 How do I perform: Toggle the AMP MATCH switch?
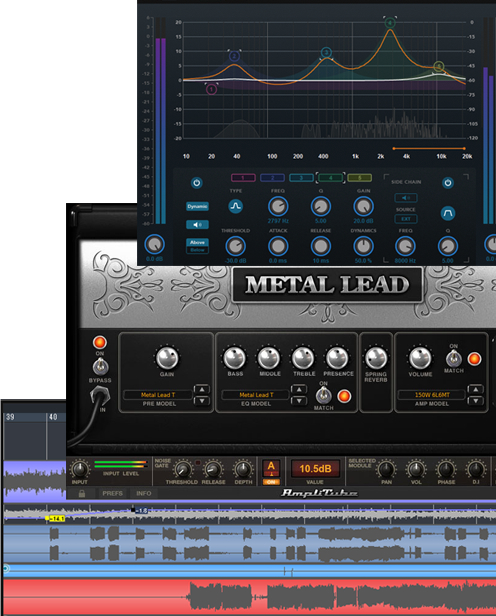454,358
